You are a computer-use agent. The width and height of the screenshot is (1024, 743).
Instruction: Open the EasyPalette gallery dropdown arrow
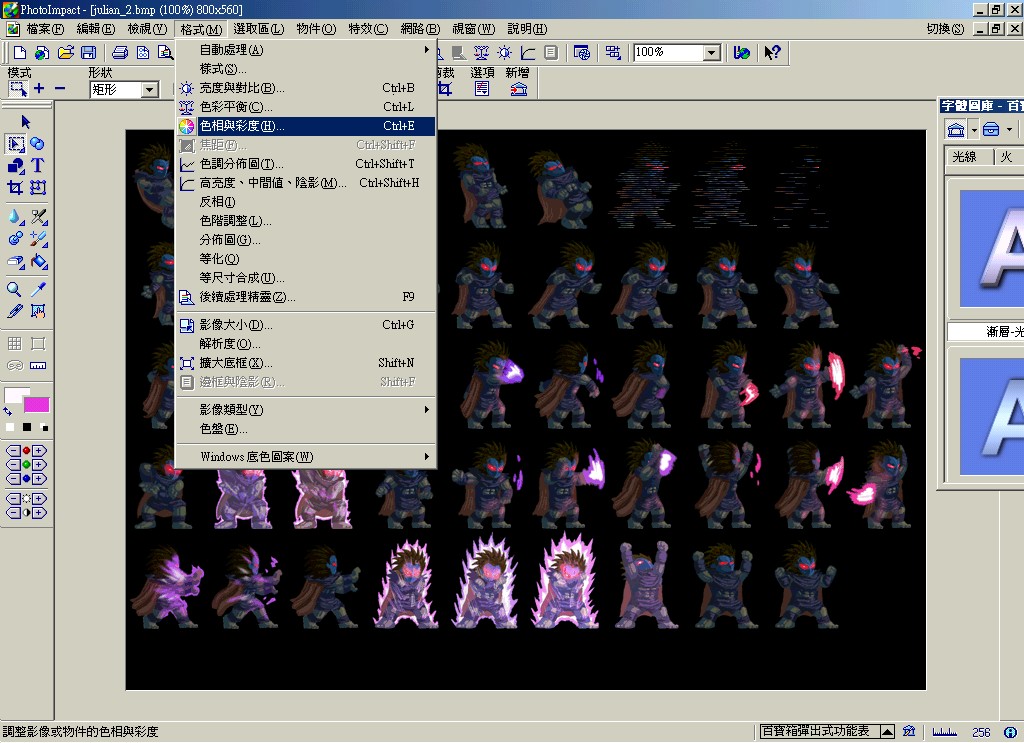(974, 129)
